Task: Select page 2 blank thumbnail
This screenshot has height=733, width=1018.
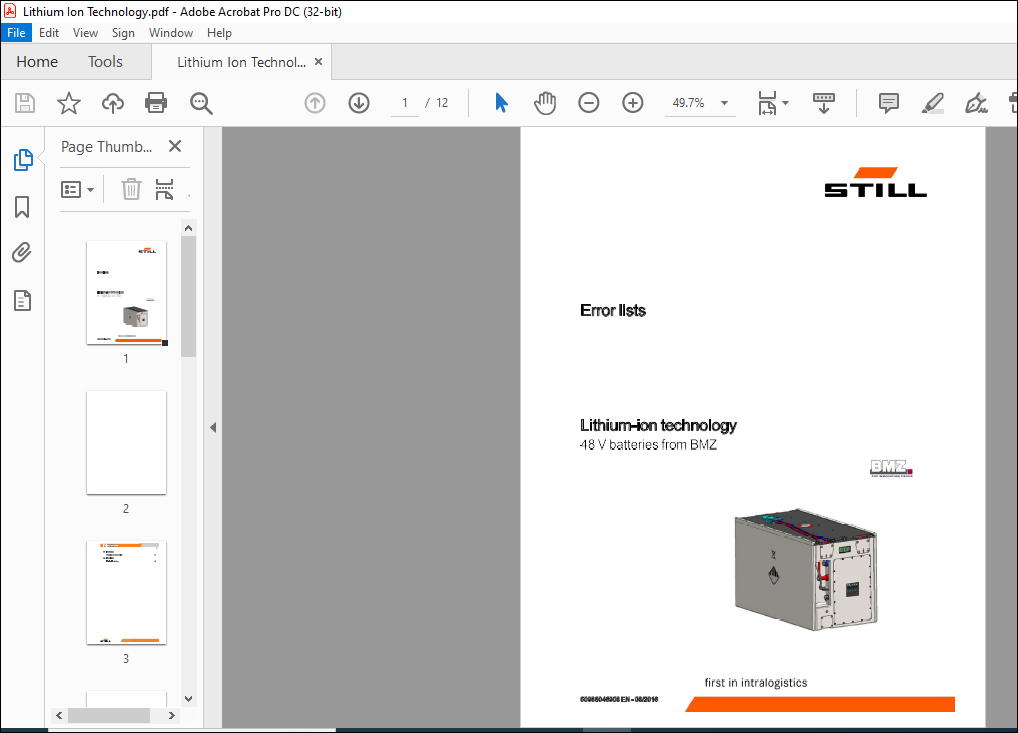Action: (127, 442)
